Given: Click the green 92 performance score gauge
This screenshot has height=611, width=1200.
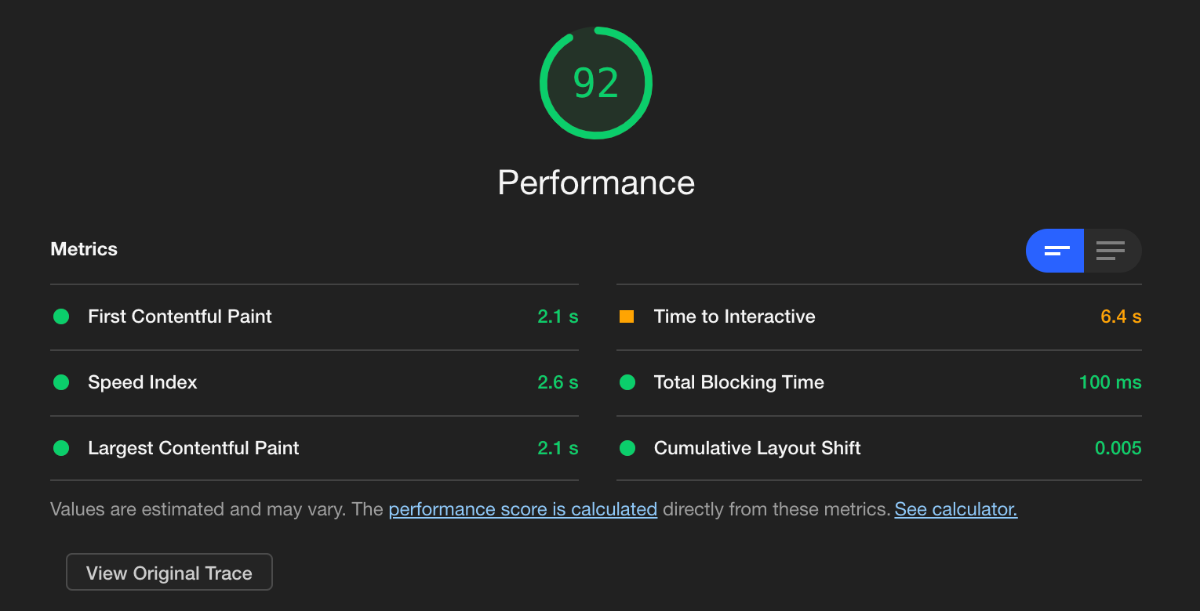Looking at the screenshot, I should point(596,83).
